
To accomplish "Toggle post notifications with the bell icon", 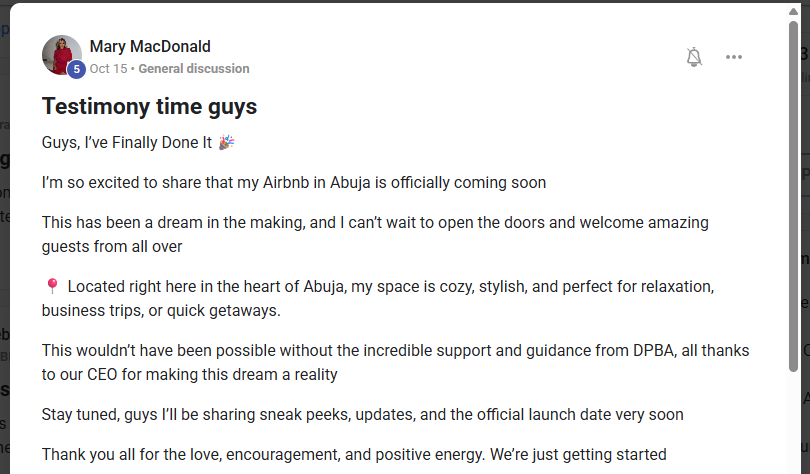I will 694,57.
